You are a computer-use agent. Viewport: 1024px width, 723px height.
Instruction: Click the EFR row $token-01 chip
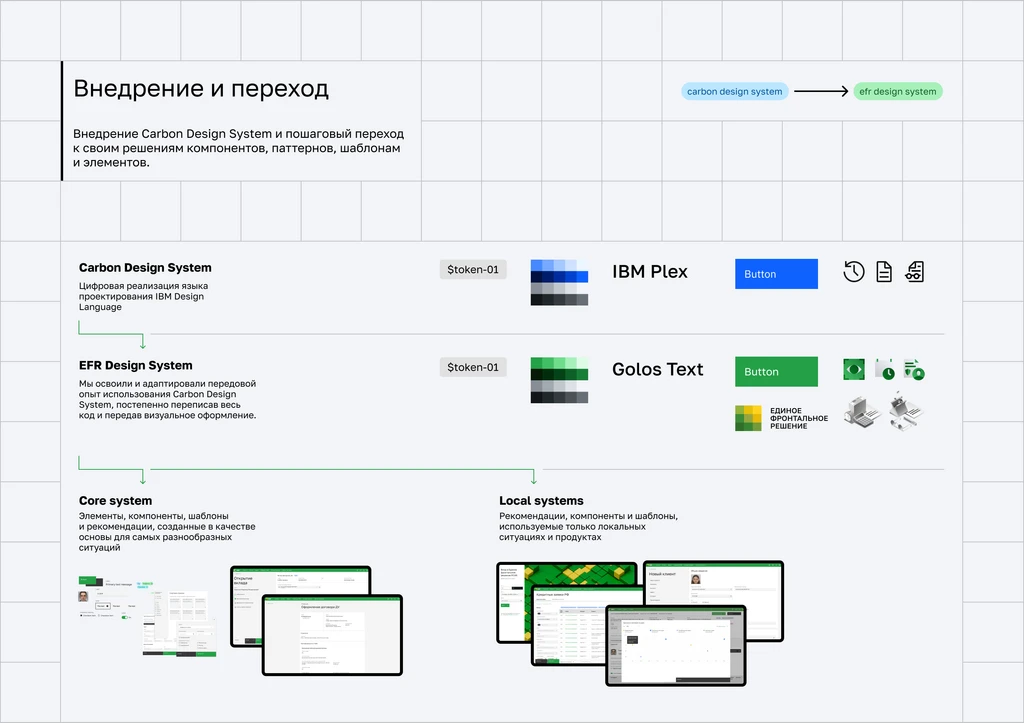pyautogui.click(x=473, y=367)
